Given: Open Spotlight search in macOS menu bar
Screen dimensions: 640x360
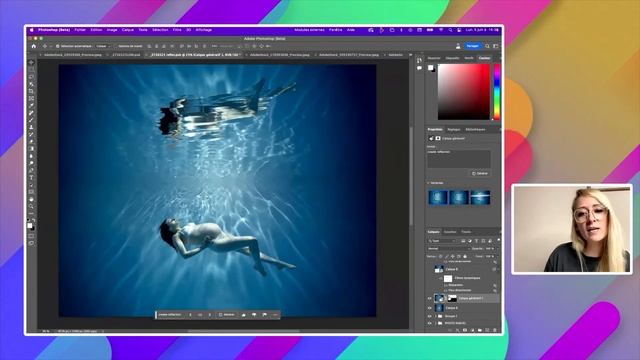Looking at the screenshot, I should coord(450,30).
